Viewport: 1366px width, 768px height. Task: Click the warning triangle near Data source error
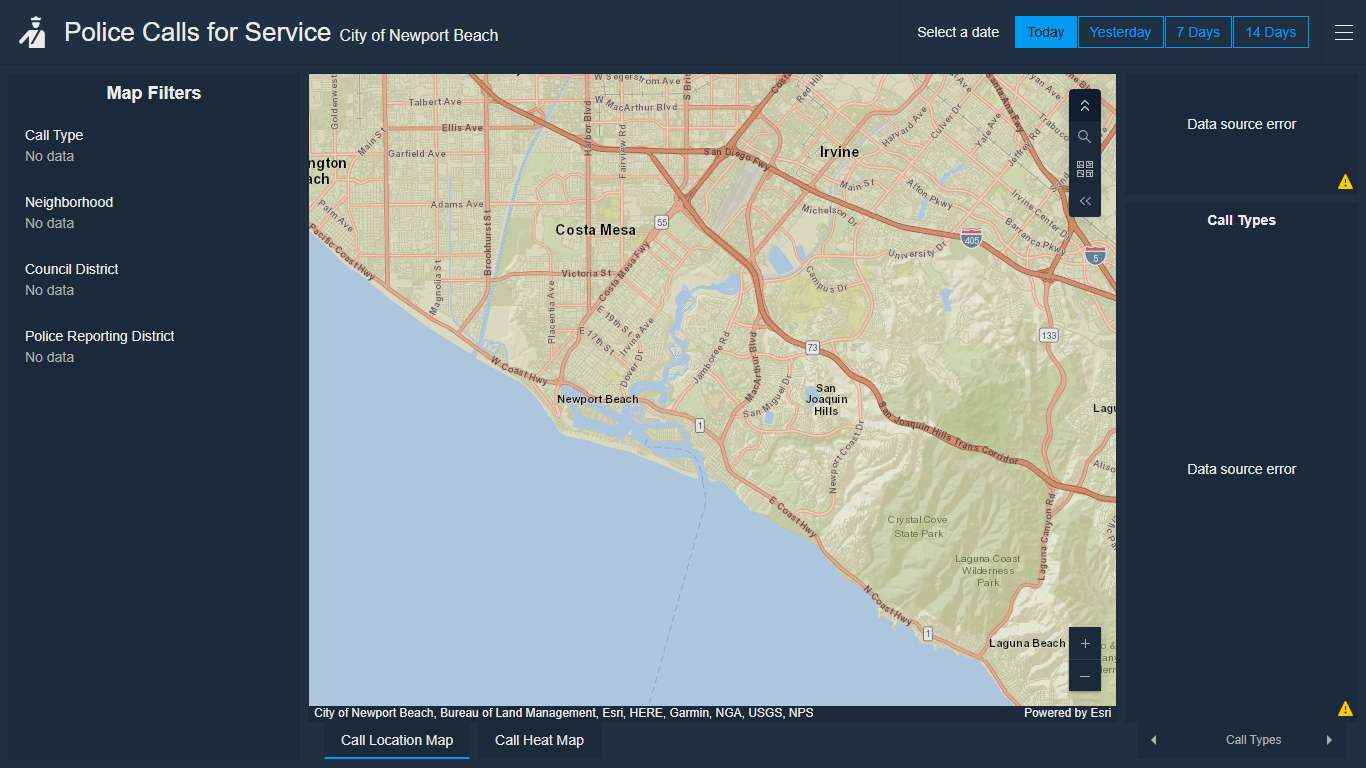pos(1345,181)
